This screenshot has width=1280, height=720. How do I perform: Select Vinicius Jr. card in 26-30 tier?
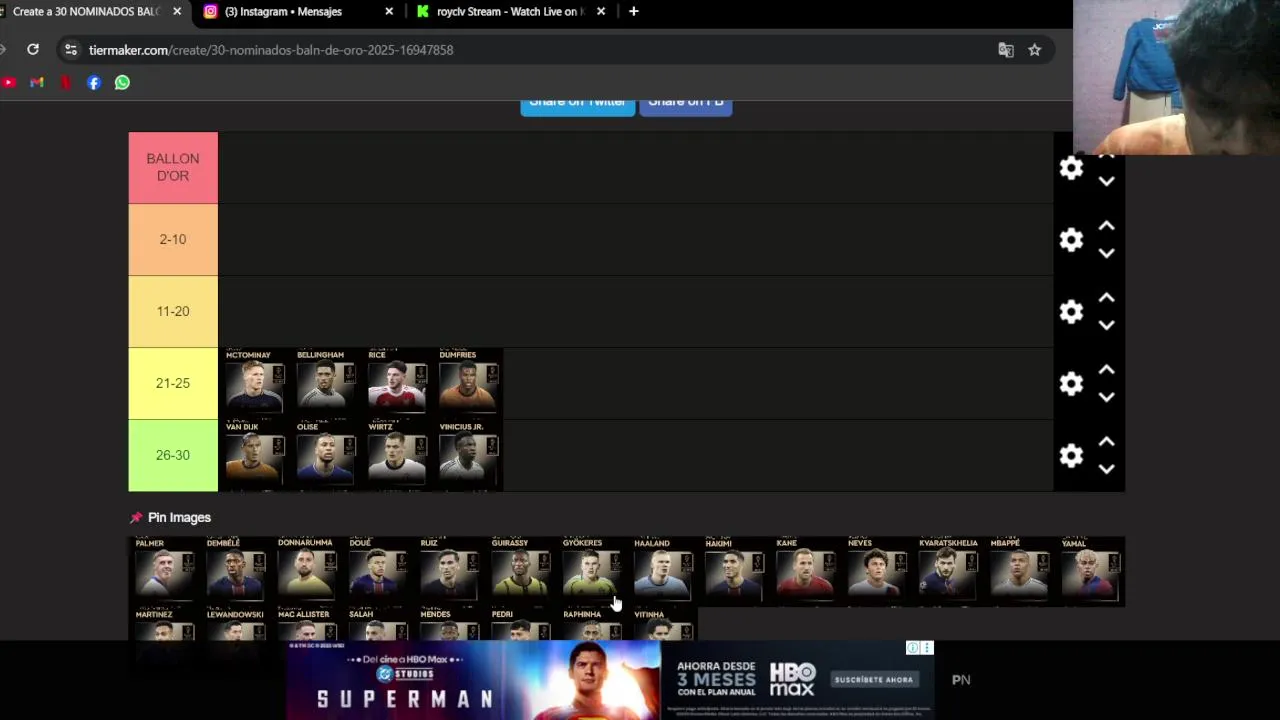pyautogui.click(x=467, y=456)
